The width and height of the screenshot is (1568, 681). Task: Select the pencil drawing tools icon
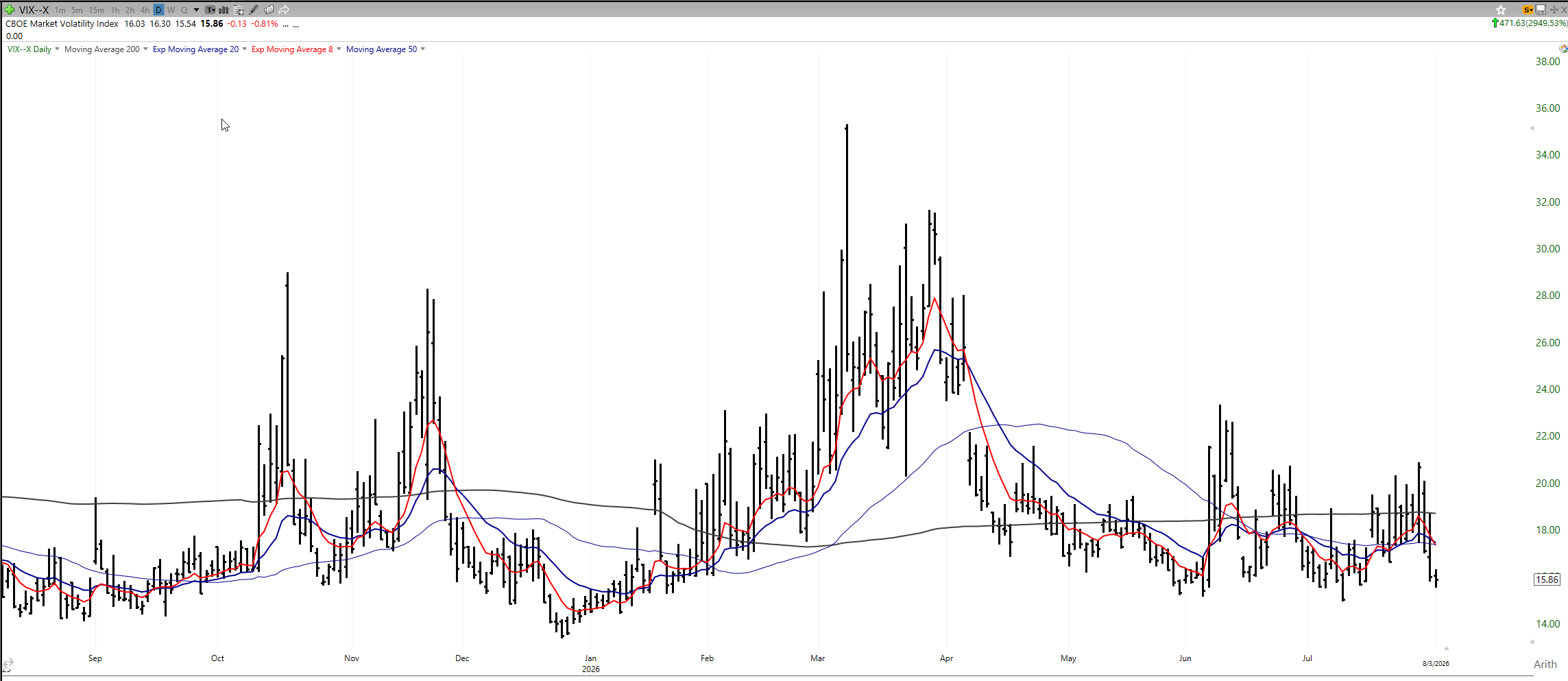coord(254,10)
